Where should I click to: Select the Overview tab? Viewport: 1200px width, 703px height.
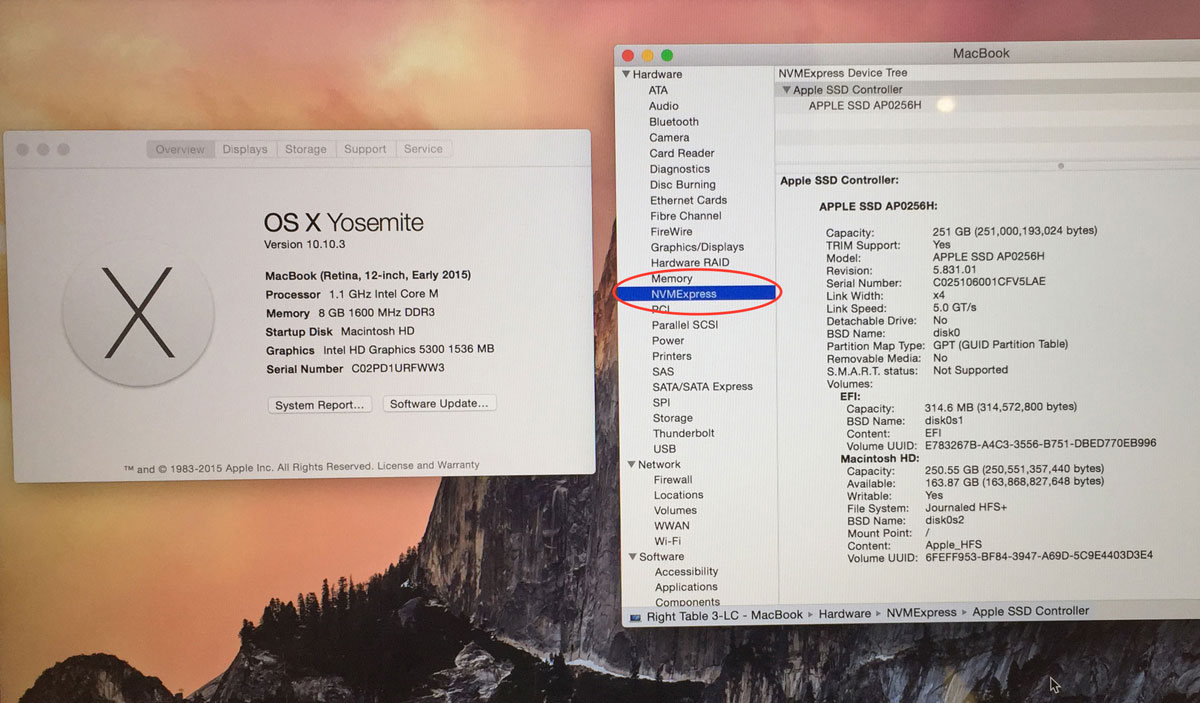180,149
